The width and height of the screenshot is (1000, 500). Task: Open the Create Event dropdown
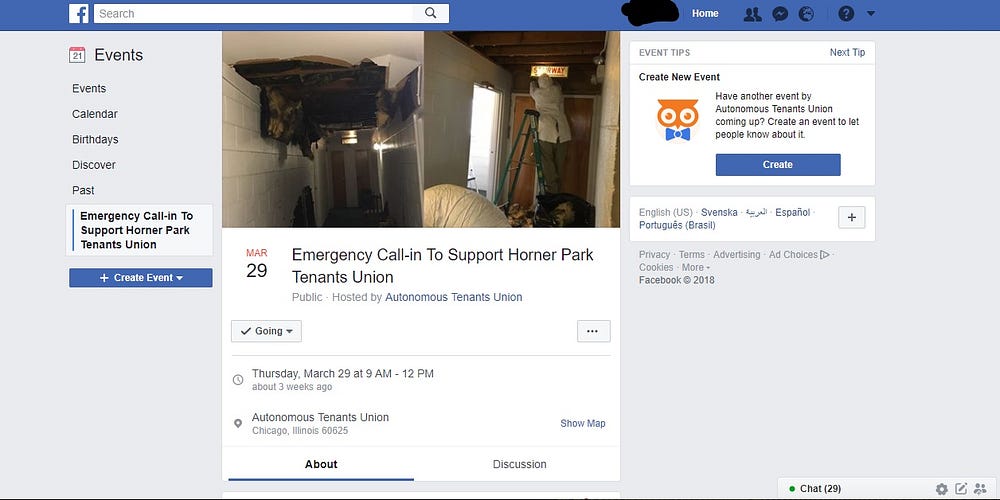pos(141,278)
